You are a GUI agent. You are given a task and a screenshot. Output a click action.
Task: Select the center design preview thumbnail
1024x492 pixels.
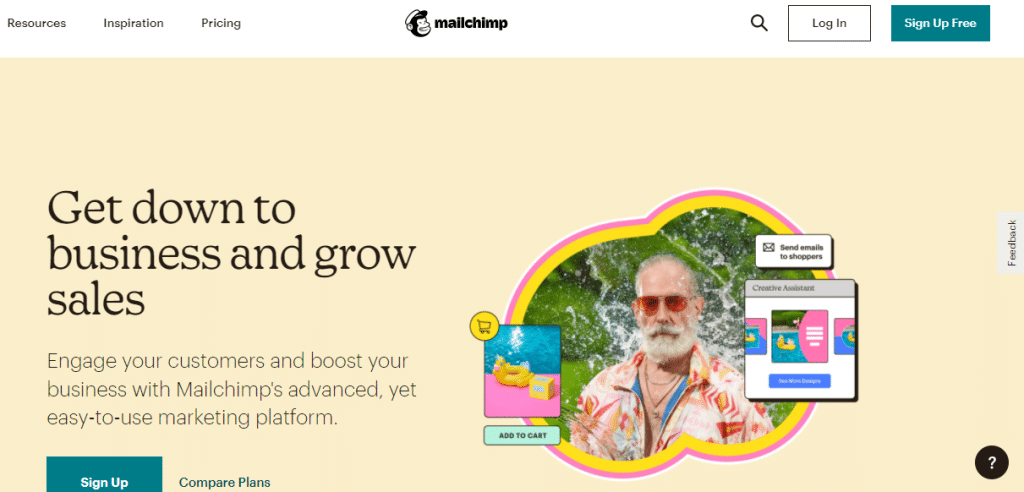coord(799,336)
